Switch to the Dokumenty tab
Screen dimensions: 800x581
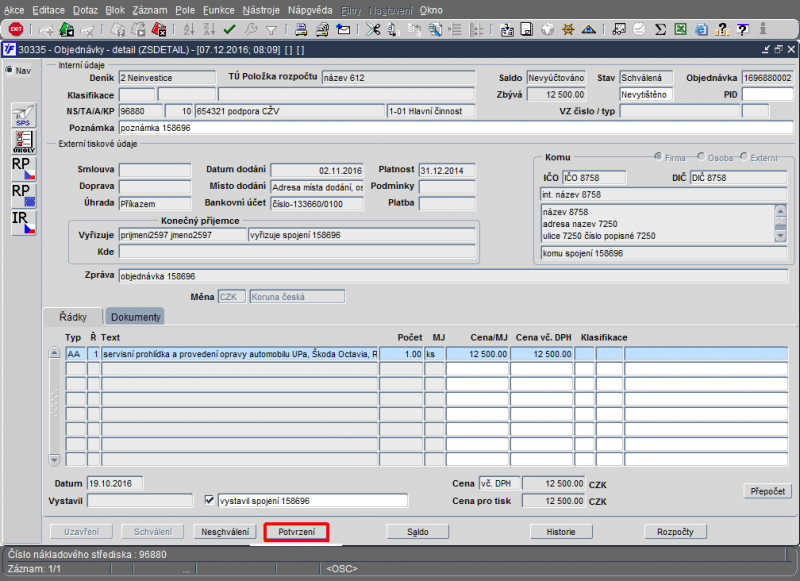[x=136, y=316]
